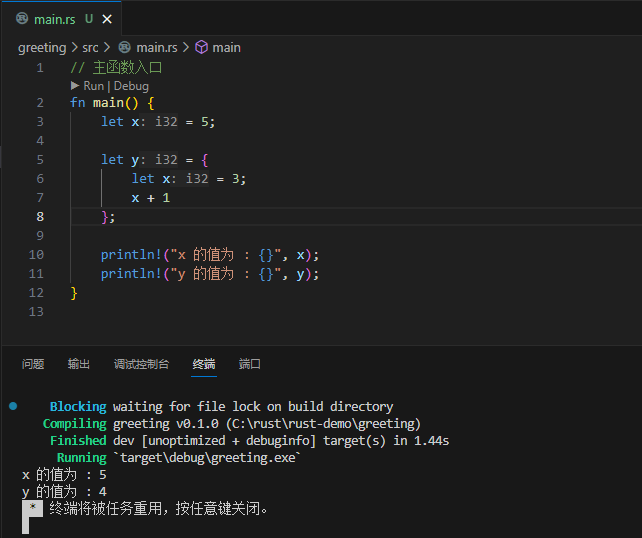Click the Rust icon in the breadcrumb

pos(124,47)
